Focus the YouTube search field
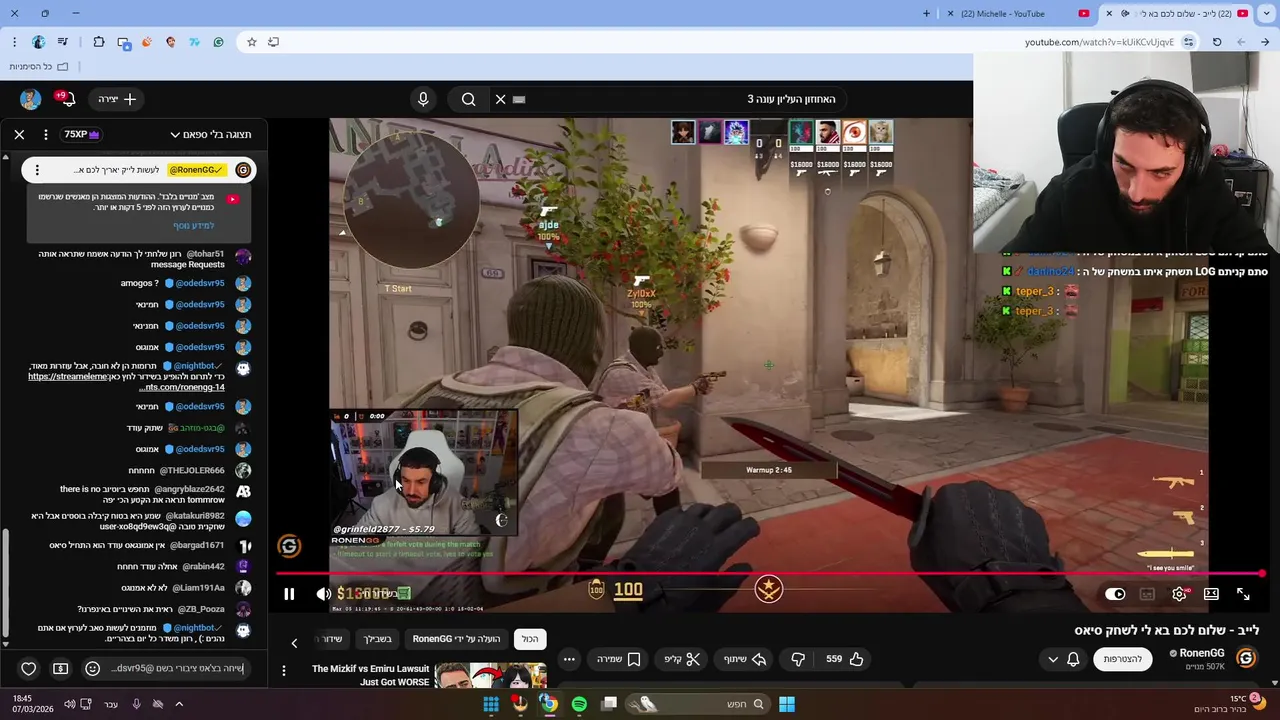The image size is (1280, 720). 680,99
